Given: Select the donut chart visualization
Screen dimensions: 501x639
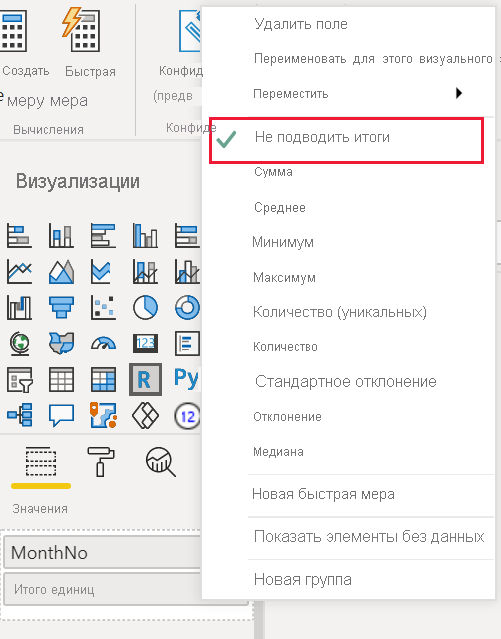Looking at the screenshot, I should click(187, 307).
